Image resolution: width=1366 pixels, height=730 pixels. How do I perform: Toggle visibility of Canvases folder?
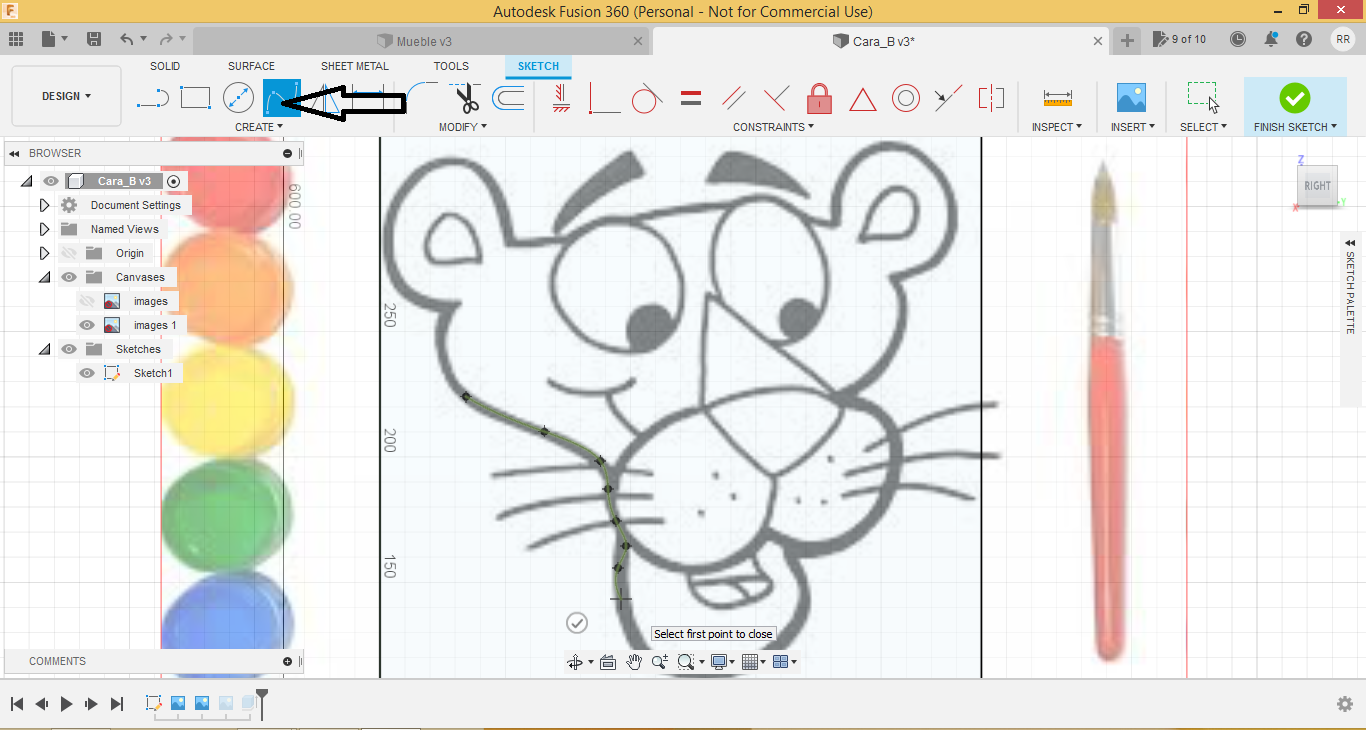coord(68,277)
